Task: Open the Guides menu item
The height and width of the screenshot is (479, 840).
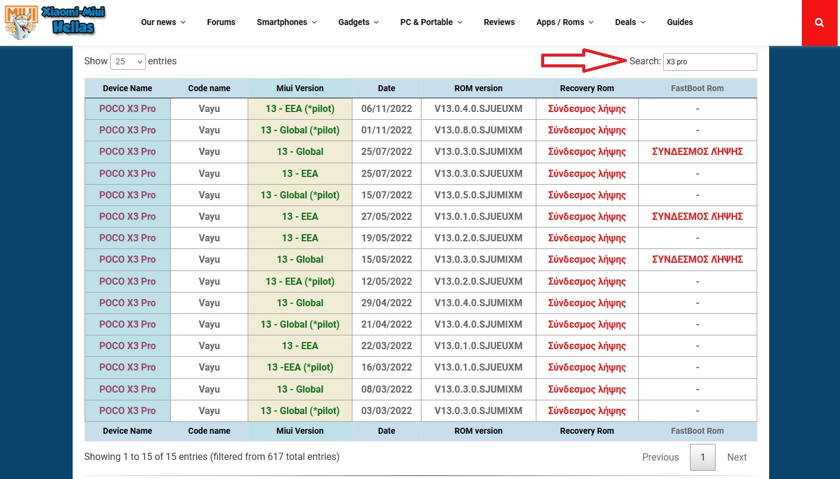Action: pos(680,22)
